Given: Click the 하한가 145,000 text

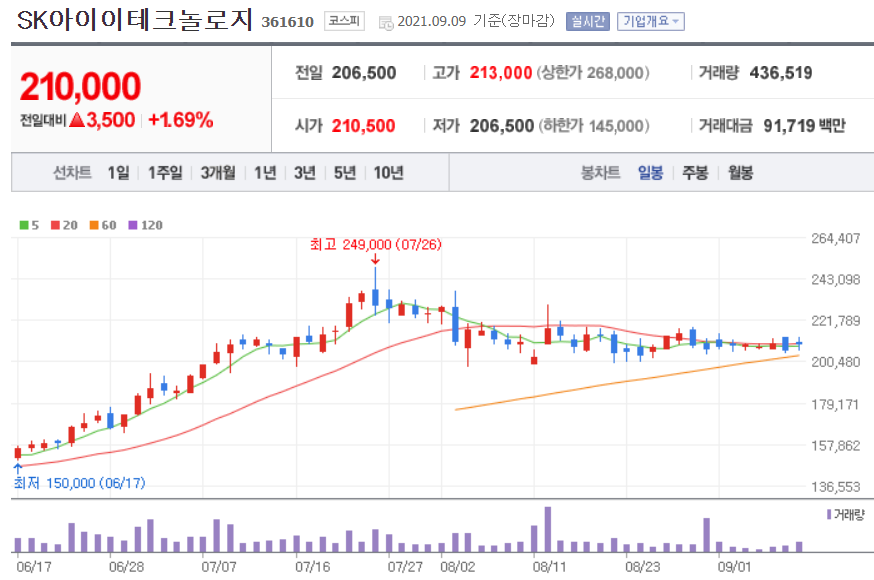Looking at the screenshot, I should [x=594, y=125].
